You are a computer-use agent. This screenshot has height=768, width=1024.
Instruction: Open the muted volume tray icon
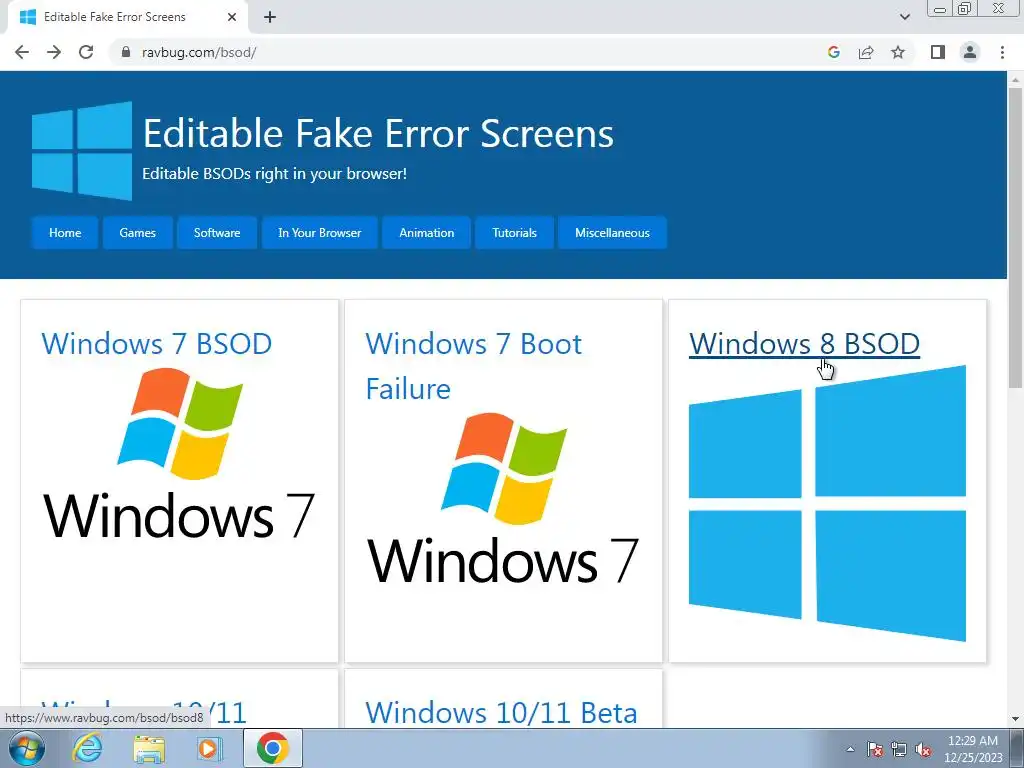(923, 749)
